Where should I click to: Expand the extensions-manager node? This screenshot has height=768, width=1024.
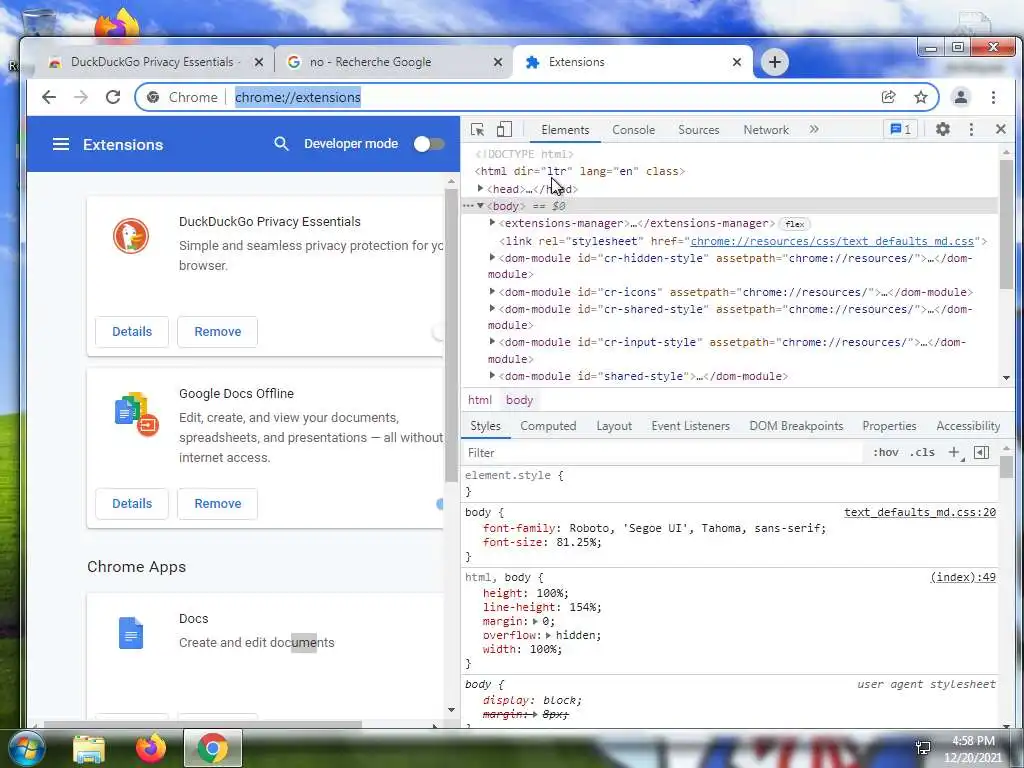pos(492,223)
